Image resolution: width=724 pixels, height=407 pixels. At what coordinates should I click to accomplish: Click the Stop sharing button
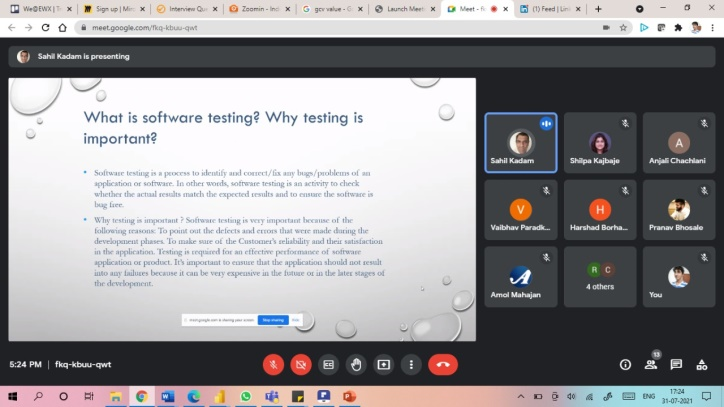point(273,320)
